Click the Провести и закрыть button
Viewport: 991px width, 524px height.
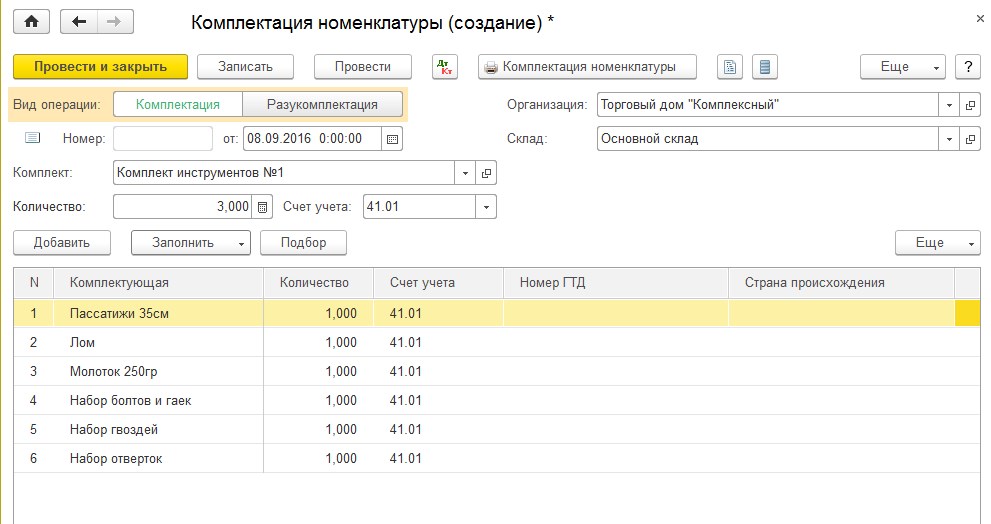click(x=100, y=67)
